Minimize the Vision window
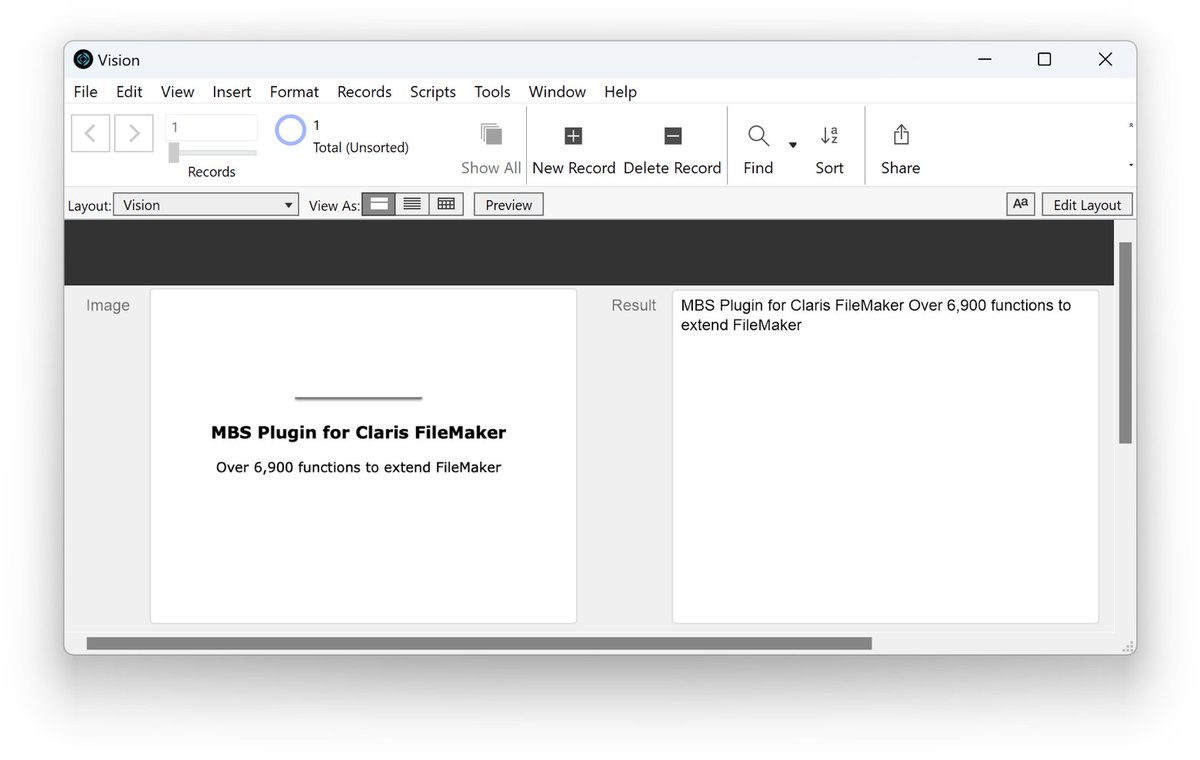This screenshot has width=1200, height=760. 983,60
